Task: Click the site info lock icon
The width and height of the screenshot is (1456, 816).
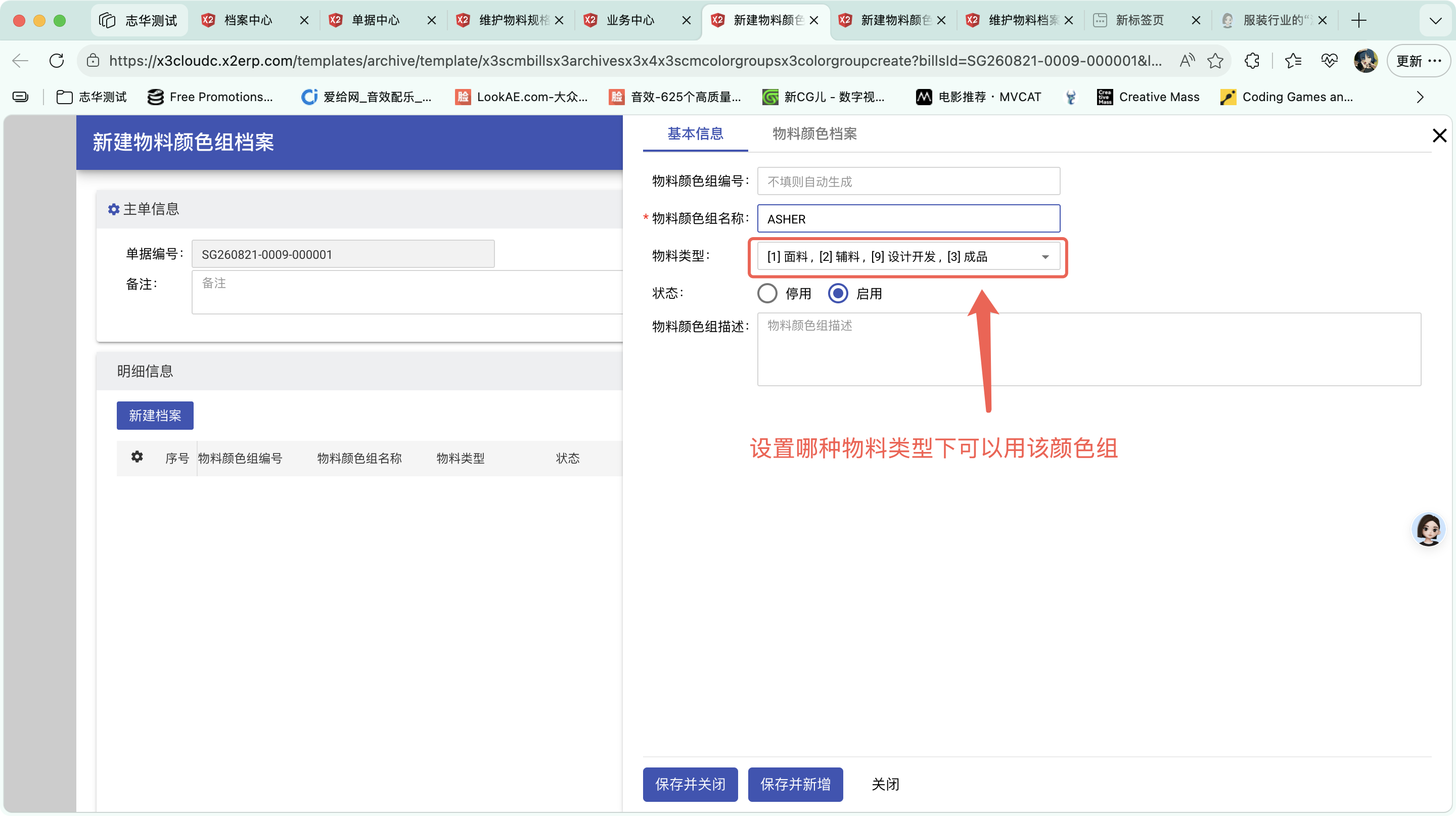Action: tap(93, 61)
